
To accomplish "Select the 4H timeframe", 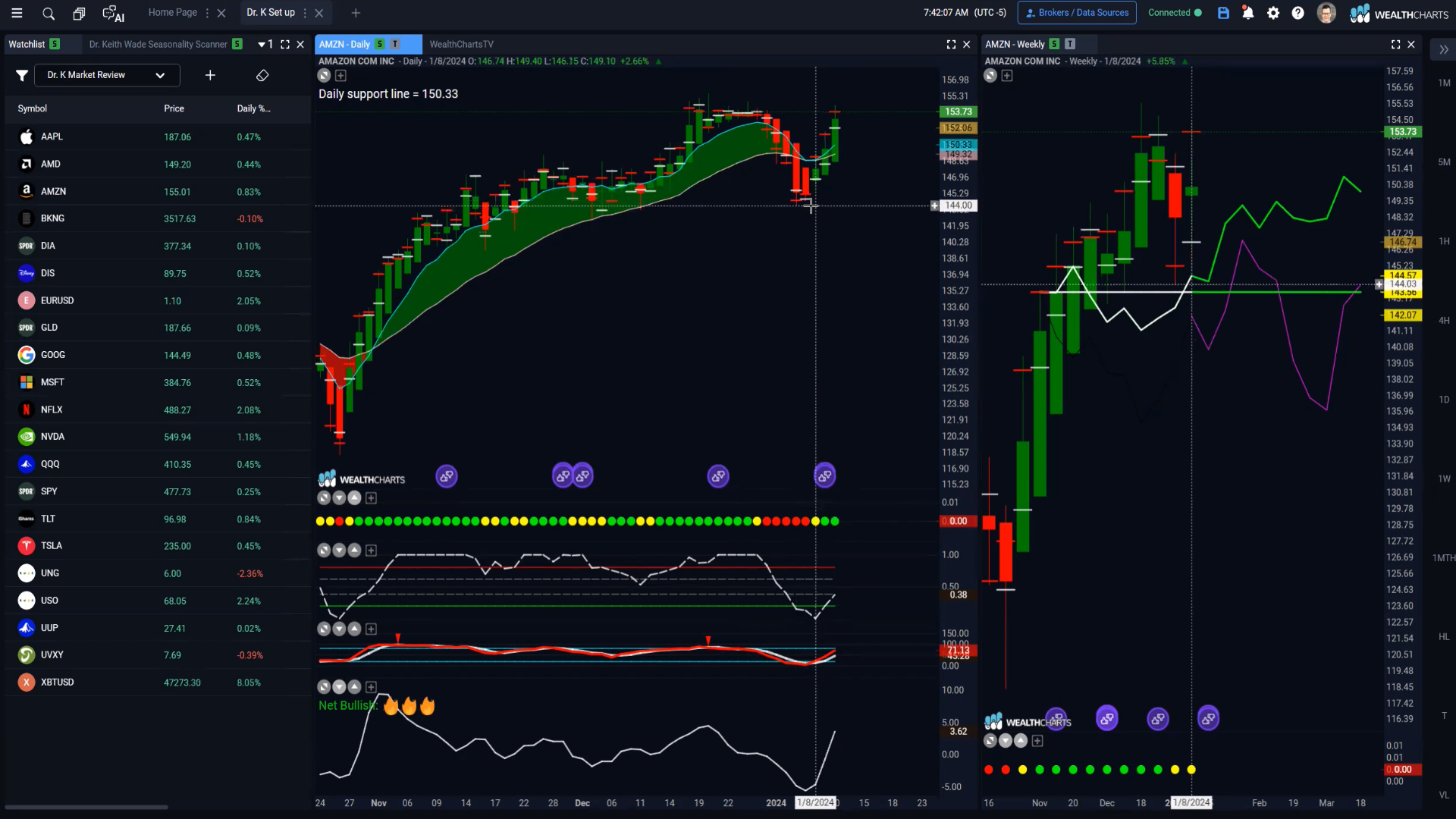I will coord(1444,320).
